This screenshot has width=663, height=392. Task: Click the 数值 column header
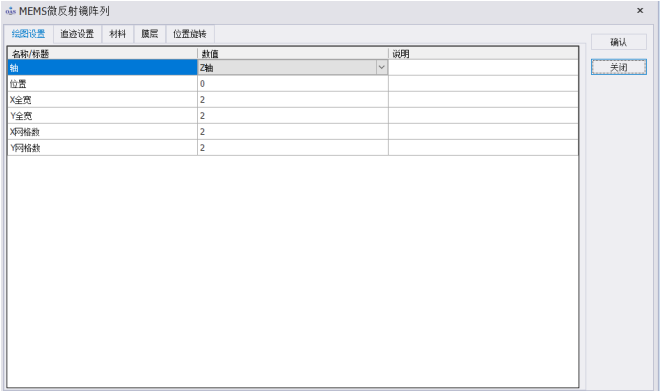click(293, 54)
